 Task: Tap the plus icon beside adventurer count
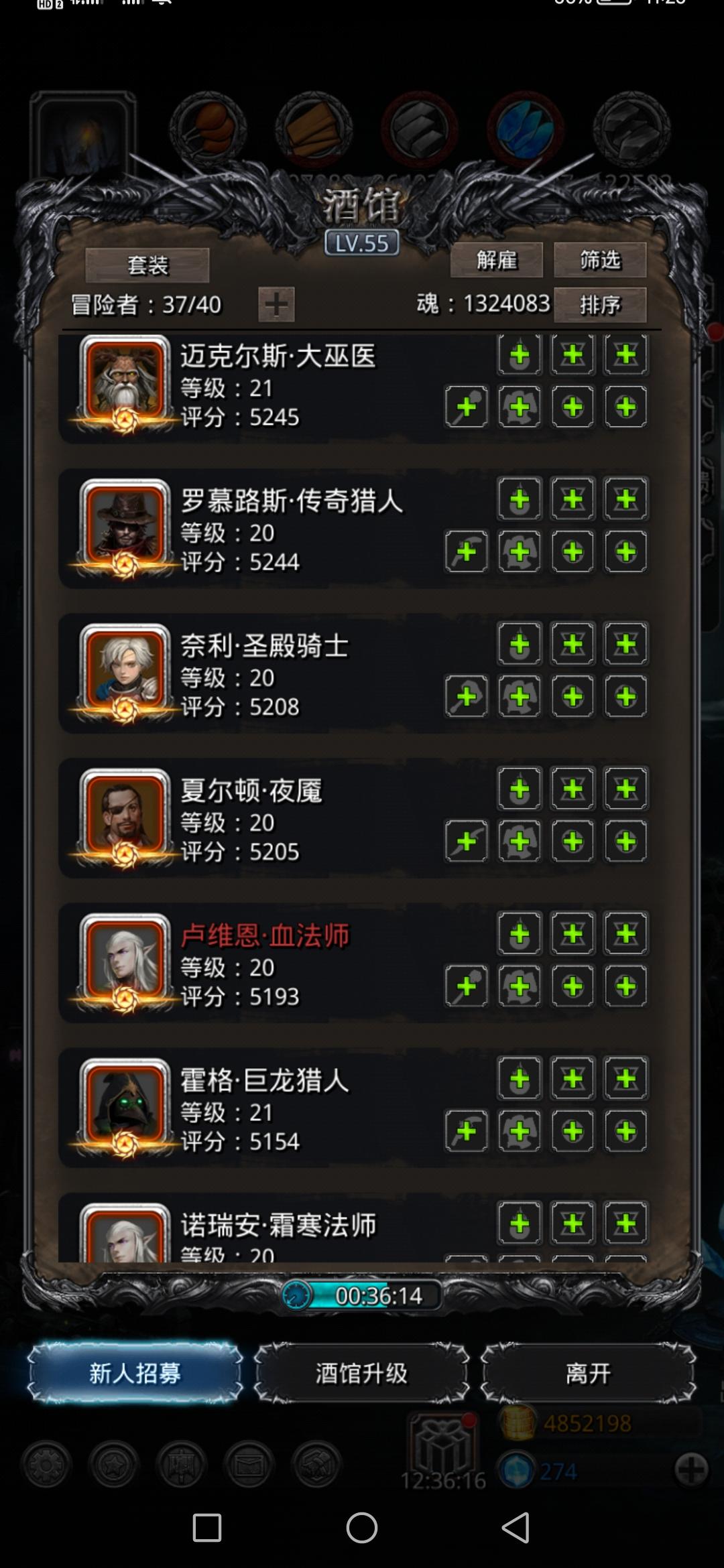pyautogui.click(x=276, y=304)
